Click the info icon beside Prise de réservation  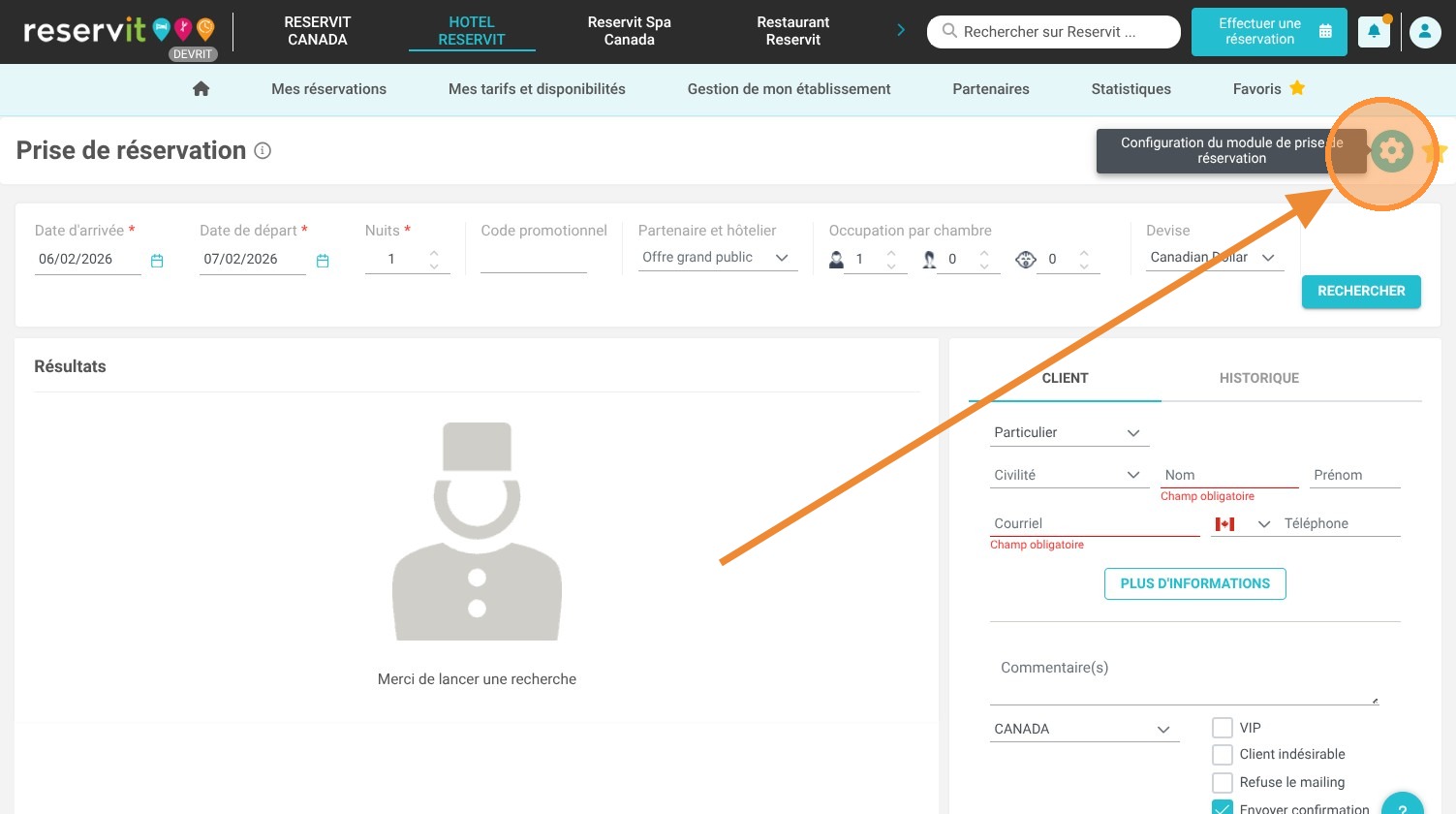click(x=263, y=150)
